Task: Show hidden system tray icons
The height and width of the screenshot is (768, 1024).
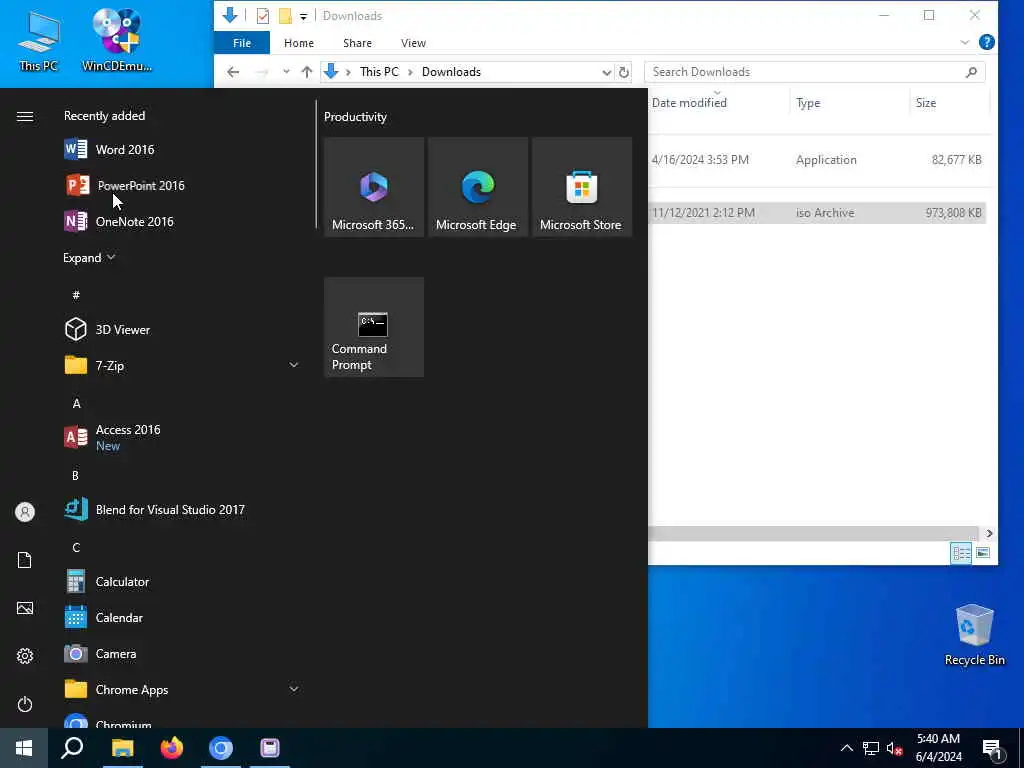Action: (x=846, y=748)
